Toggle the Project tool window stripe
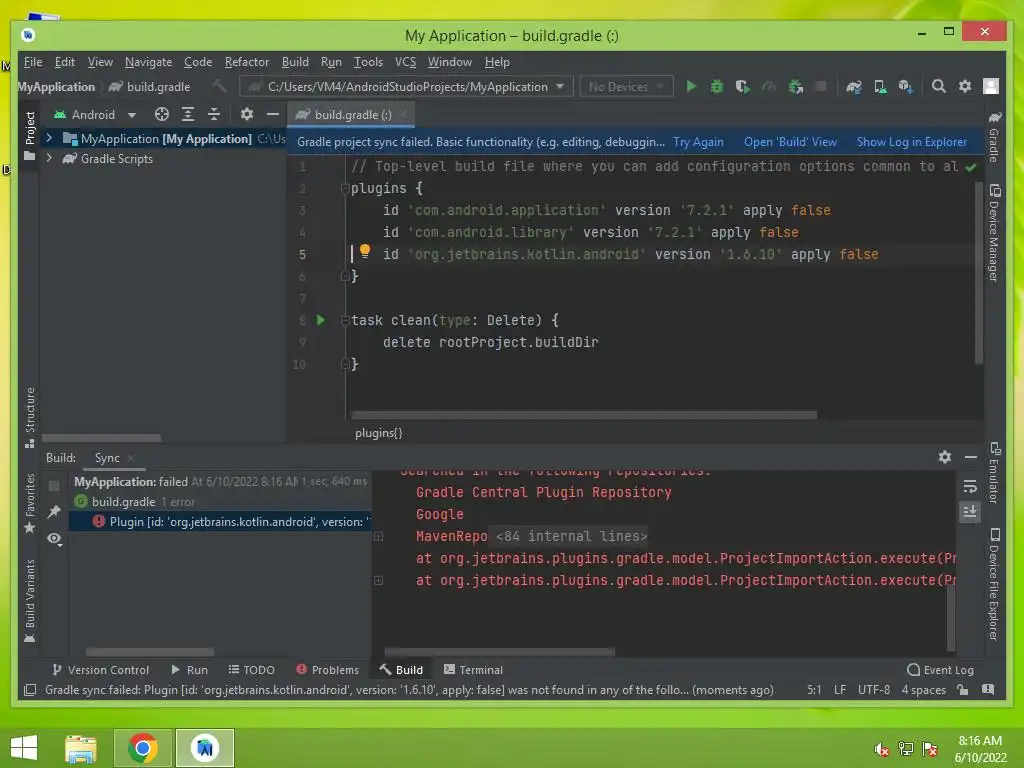1024x768 pixels. (x=29, y=135)
